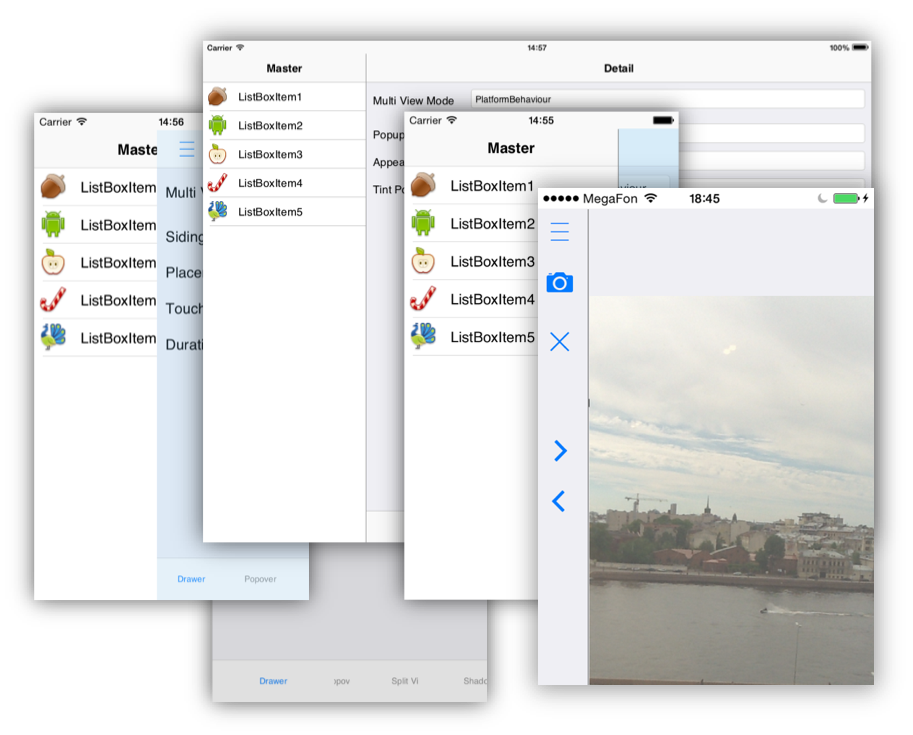
Task: Select Popover tab in leftmost phone
Action: tap(260, 579)
